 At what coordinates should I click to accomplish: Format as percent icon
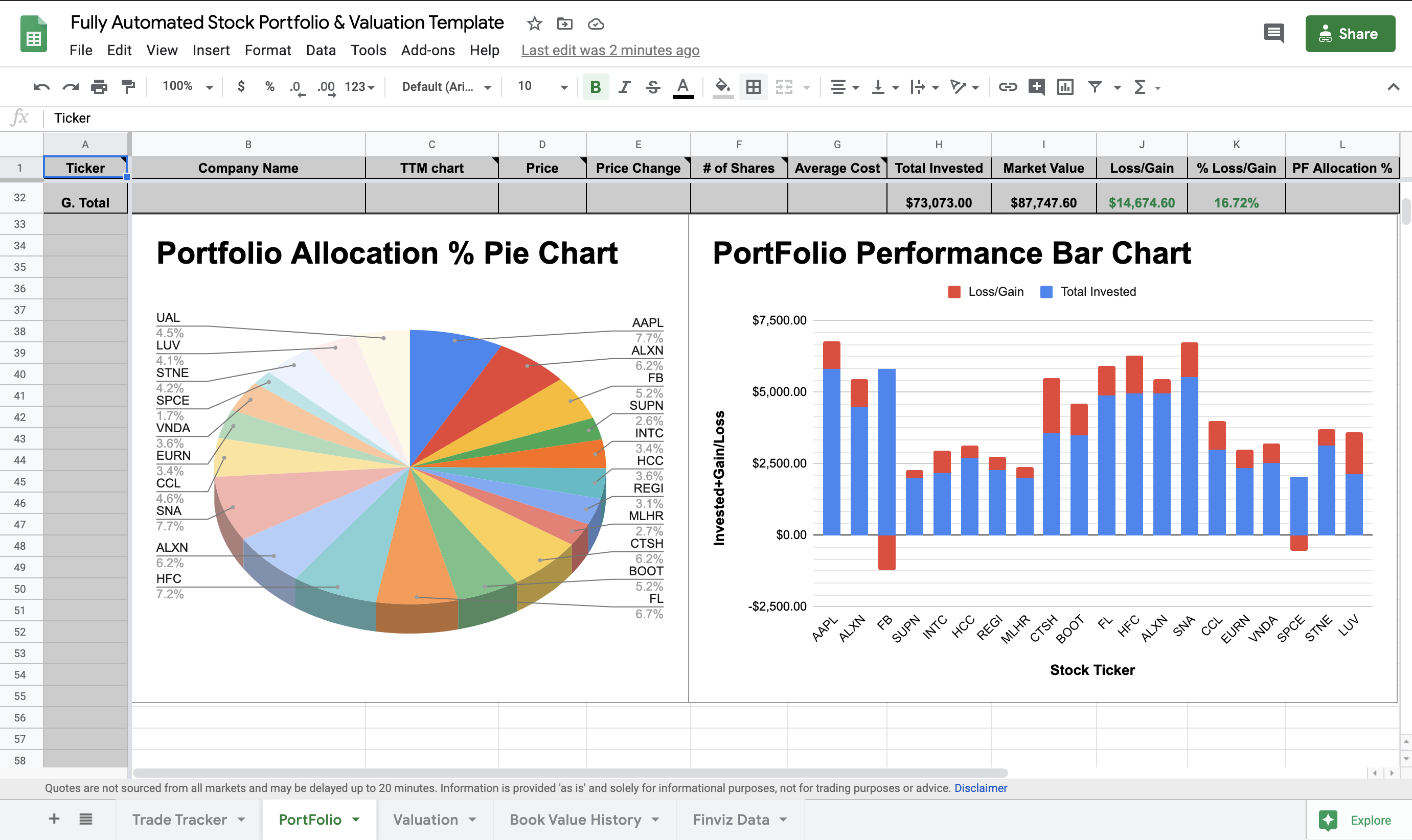coord(269,86)
